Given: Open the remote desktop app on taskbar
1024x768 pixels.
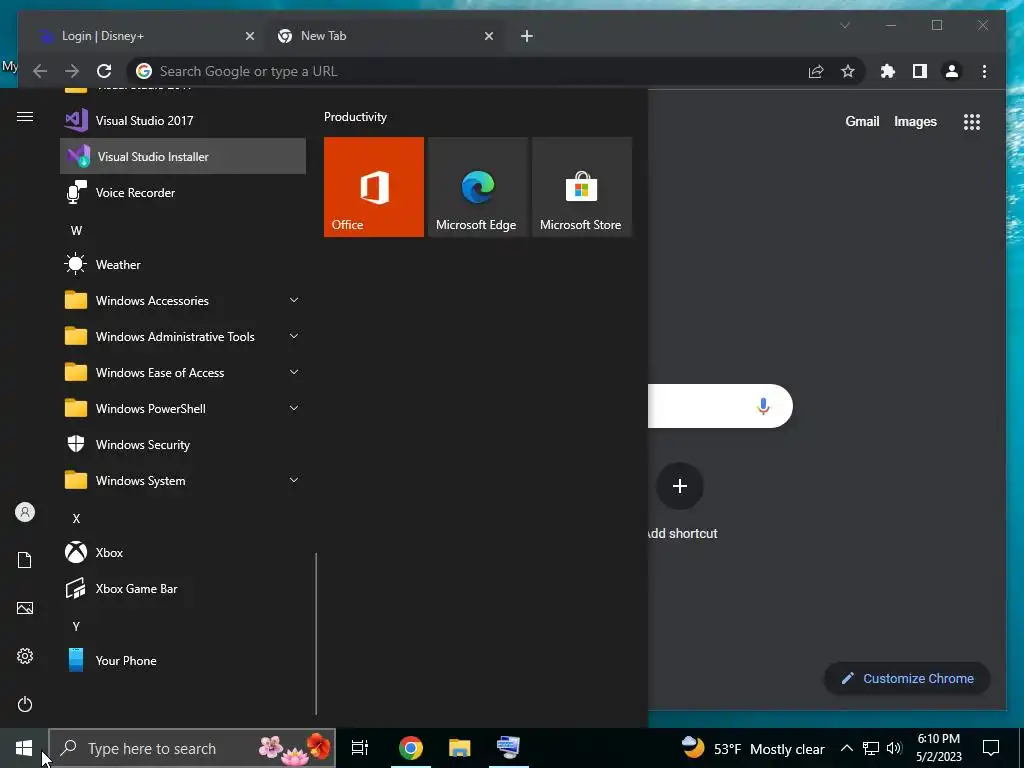Looking at the screenshot, I should click(509, 748).
